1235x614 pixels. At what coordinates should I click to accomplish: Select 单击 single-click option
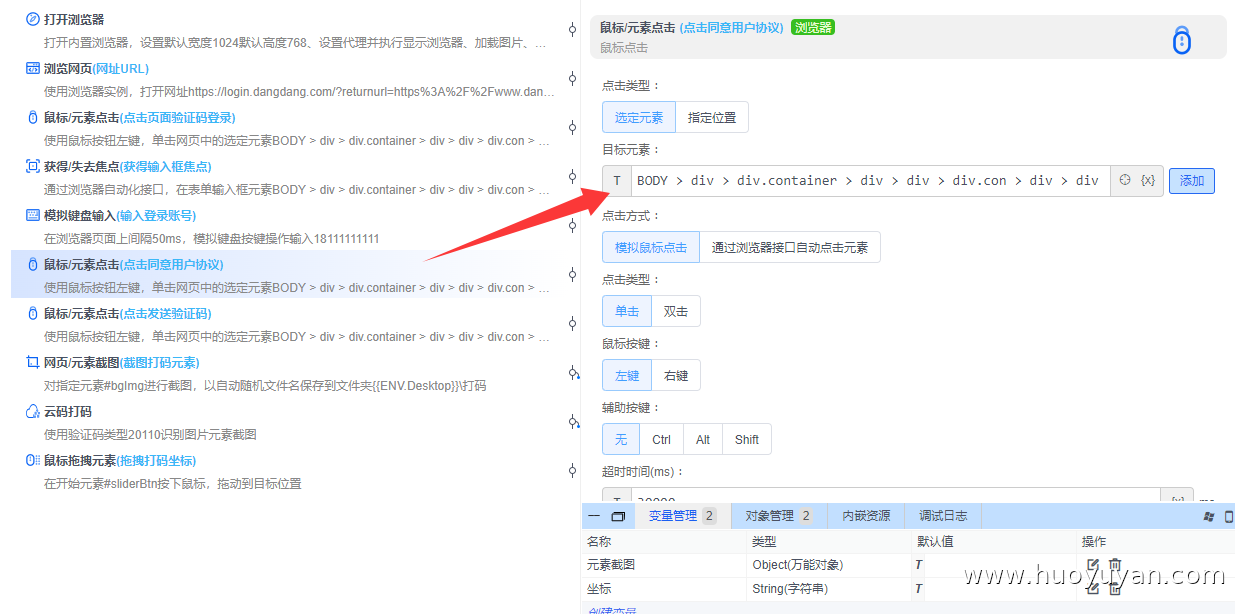click(627, 311)
